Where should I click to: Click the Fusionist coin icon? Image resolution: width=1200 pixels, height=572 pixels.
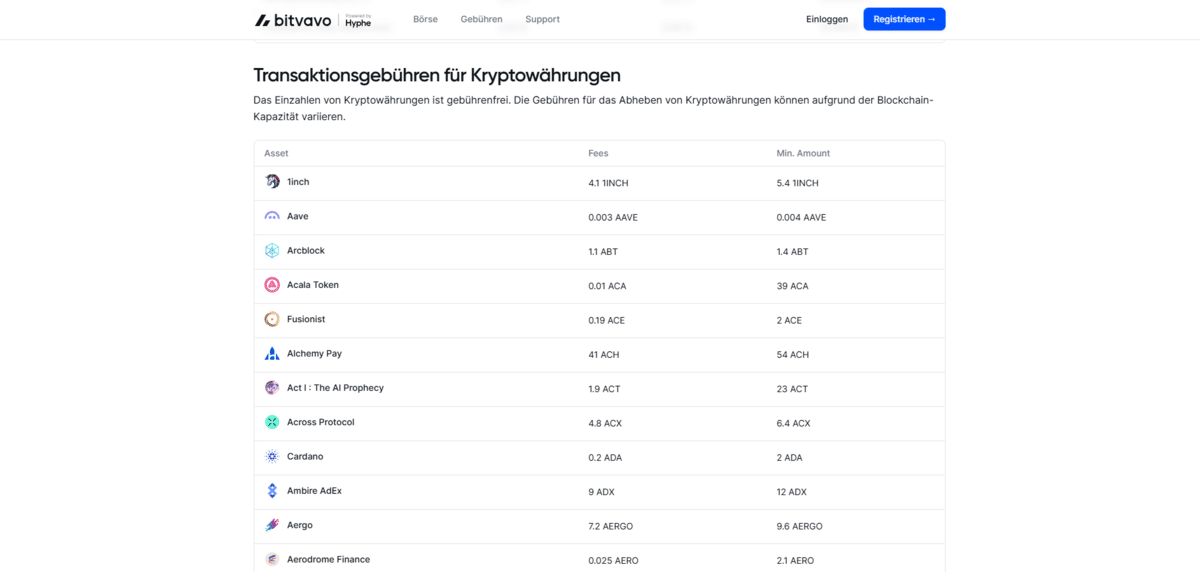click(272, 319)
